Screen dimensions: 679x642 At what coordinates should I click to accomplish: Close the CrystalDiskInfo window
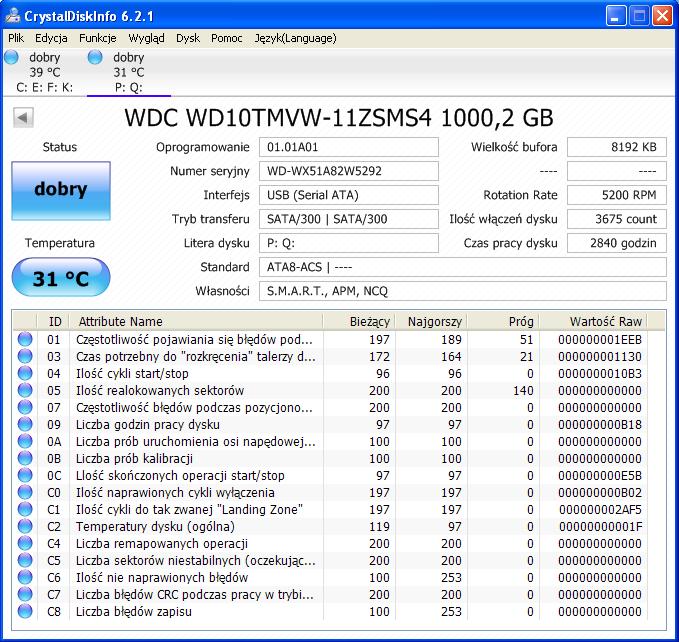tap(662, 16)
